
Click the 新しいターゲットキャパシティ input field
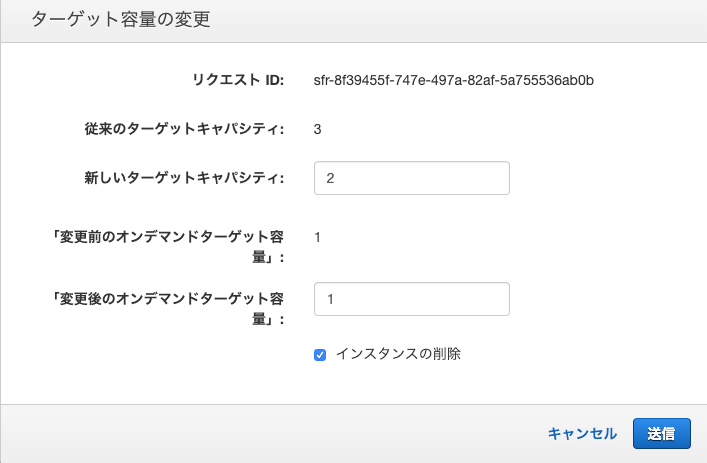click(x=412, y=178)
